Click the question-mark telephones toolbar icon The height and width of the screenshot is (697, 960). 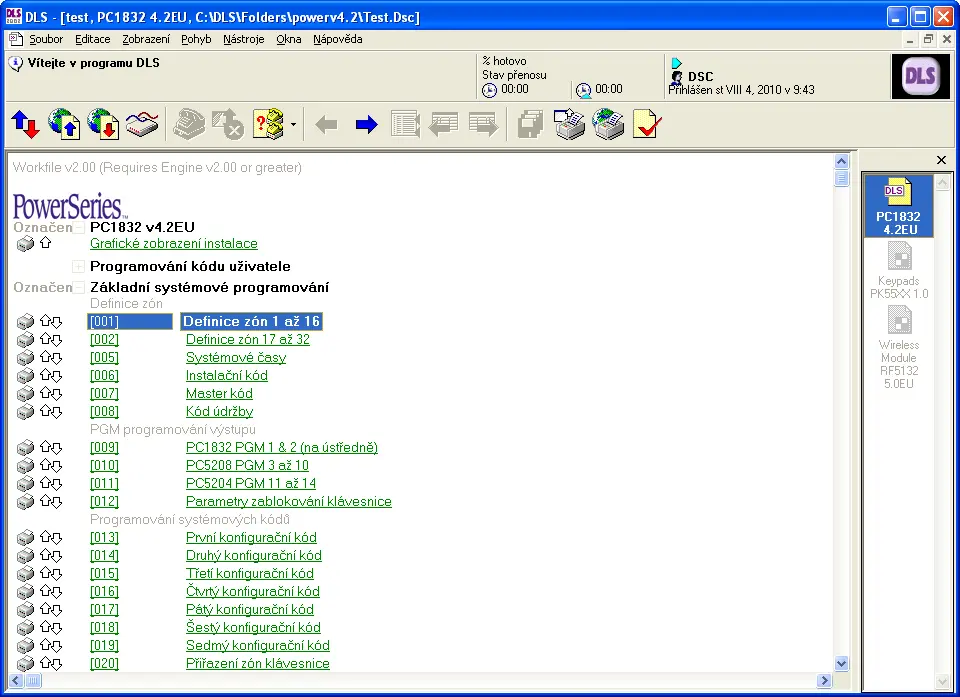(268, 124)
